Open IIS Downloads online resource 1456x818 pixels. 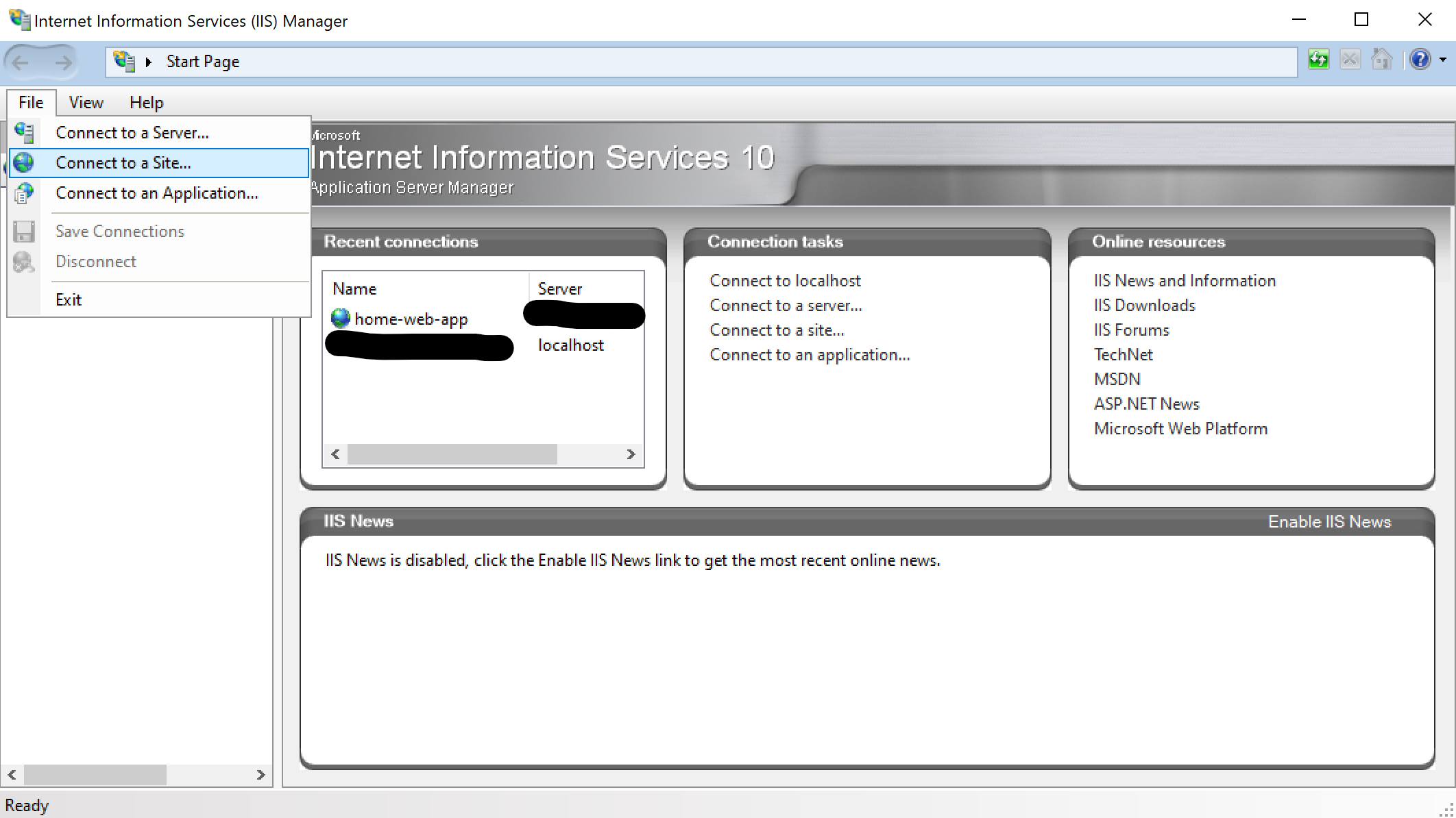[1144, 306]
